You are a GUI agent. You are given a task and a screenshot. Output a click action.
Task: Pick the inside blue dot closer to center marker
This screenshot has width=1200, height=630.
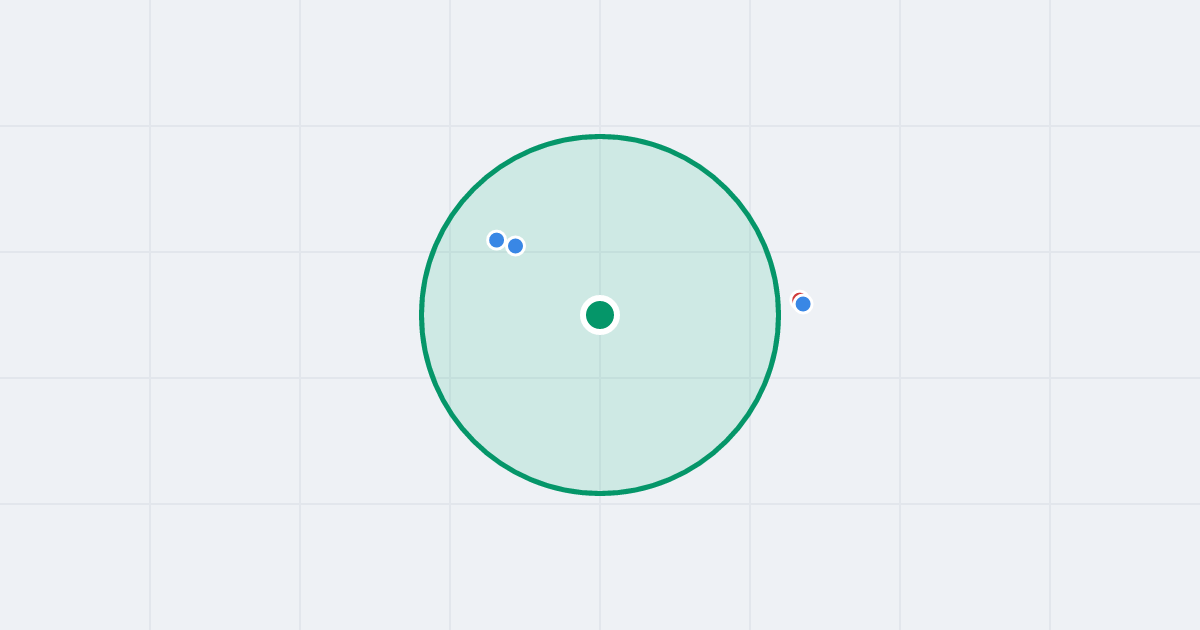click(x=515, y=246)
